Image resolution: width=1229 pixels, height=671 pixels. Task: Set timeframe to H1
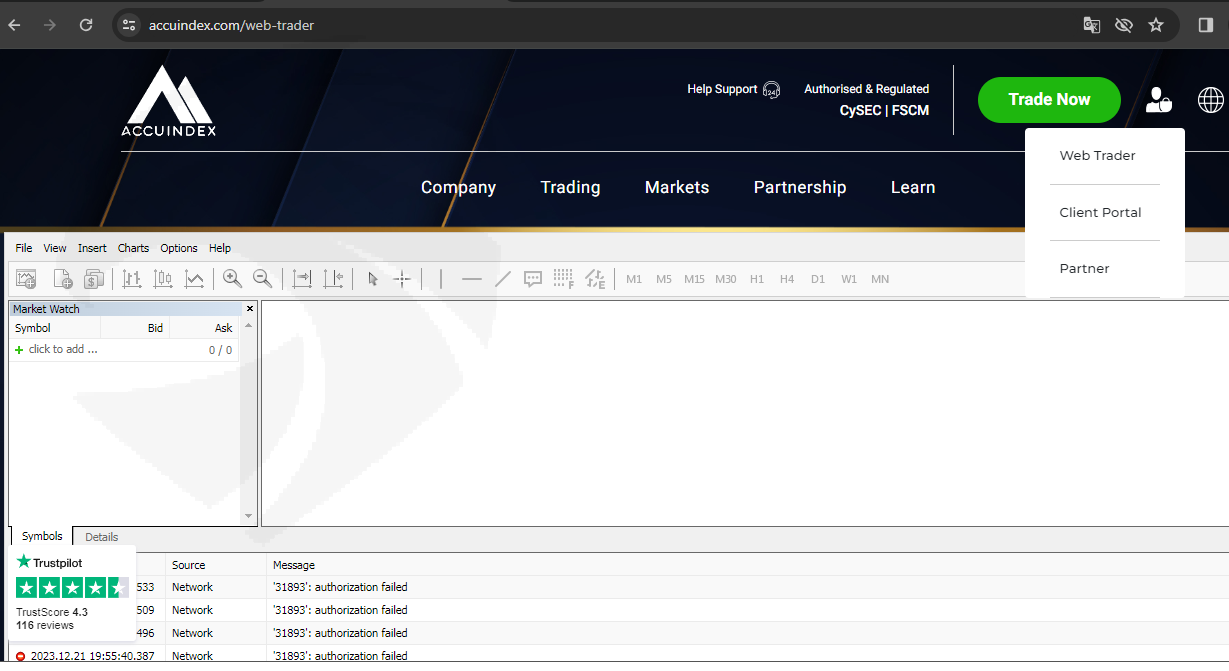tap(757, 279)
